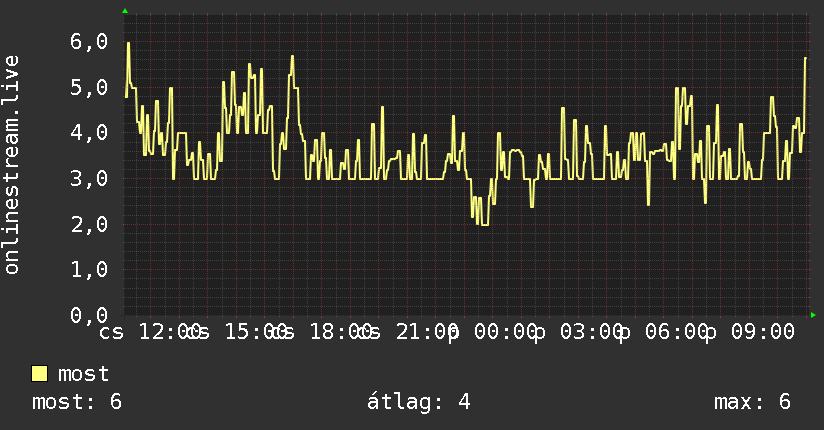The image size is (824, 430).
Task: Click the 6,0 y-axis label
Action: point(89,41)
